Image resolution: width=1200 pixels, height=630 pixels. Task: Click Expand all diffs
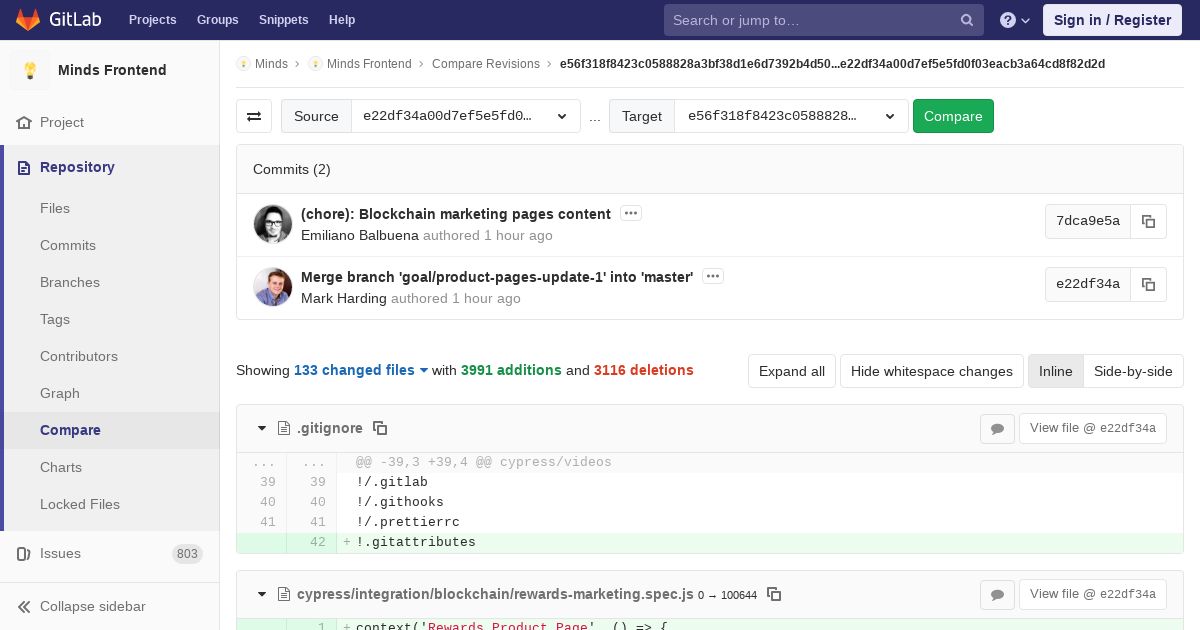coord(792,371)
